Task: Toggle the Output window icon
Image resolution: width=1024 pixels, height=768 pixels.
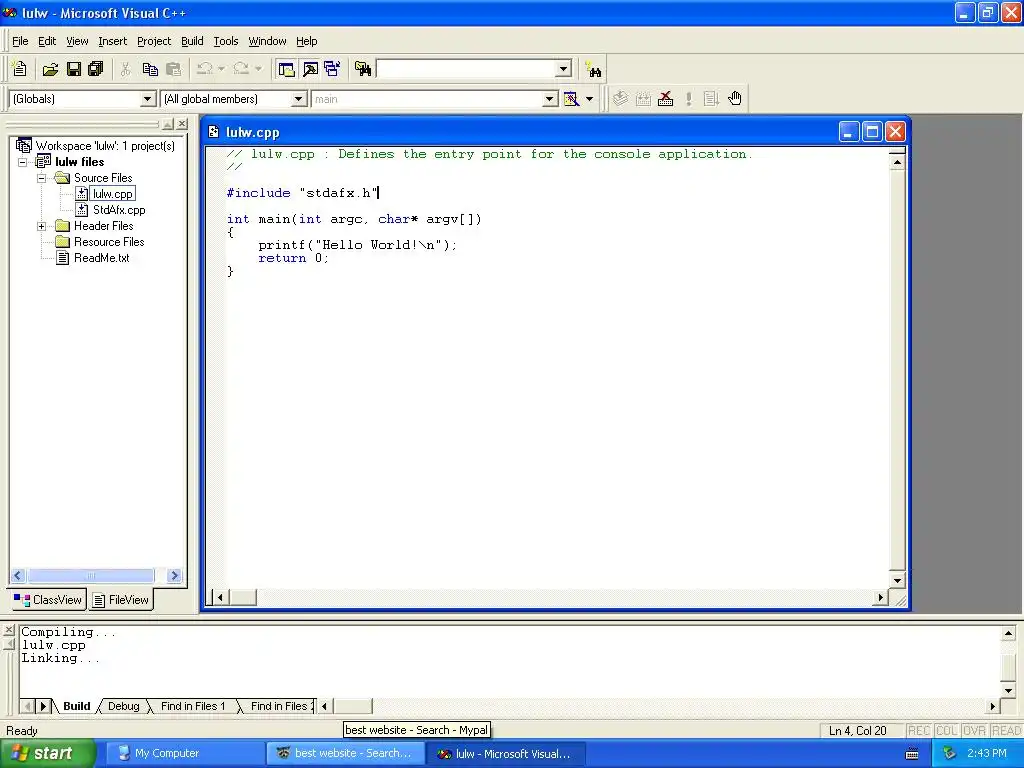Action: [310, 69]
